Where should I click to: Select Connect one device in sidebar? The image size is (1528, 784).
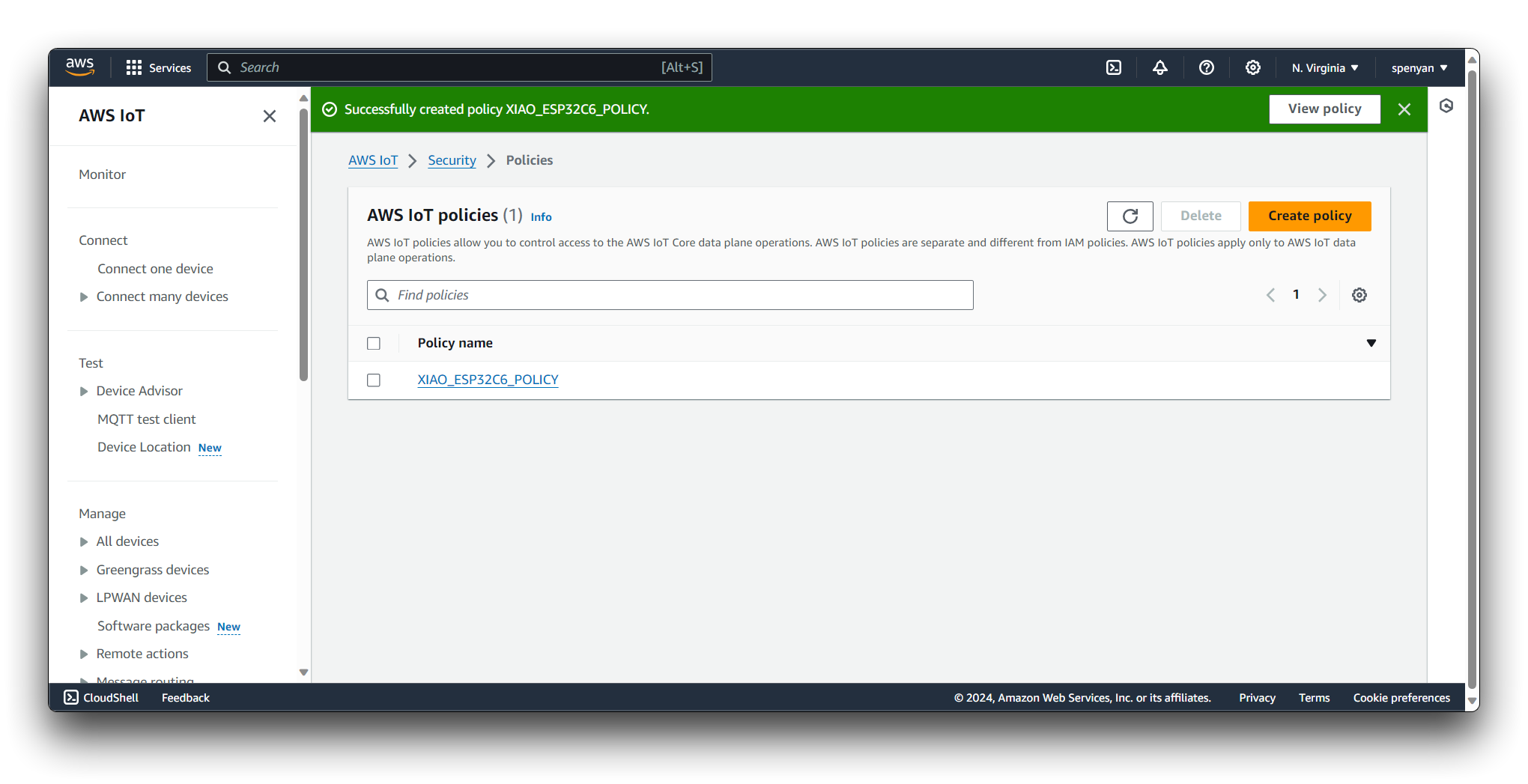tap(155, 269)
